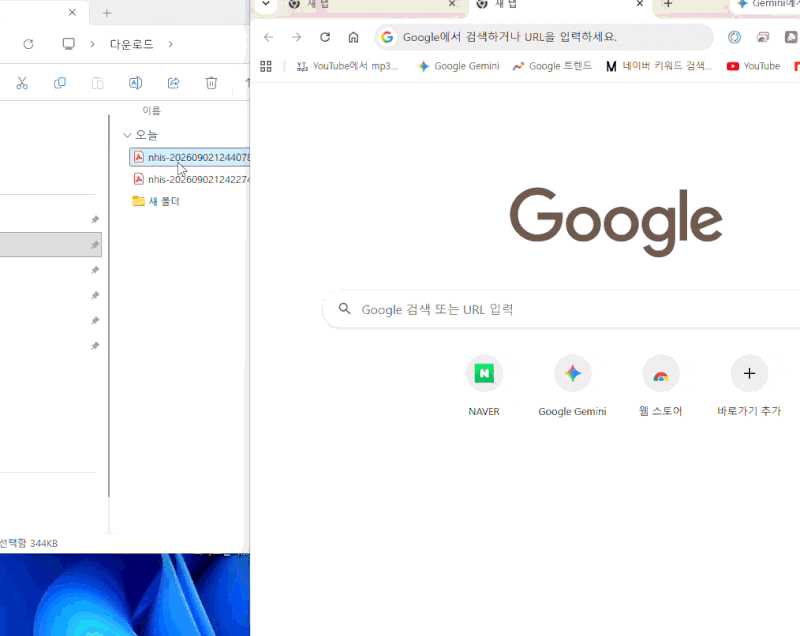Sort the file list by the 이름 column header

coord(152,110)
